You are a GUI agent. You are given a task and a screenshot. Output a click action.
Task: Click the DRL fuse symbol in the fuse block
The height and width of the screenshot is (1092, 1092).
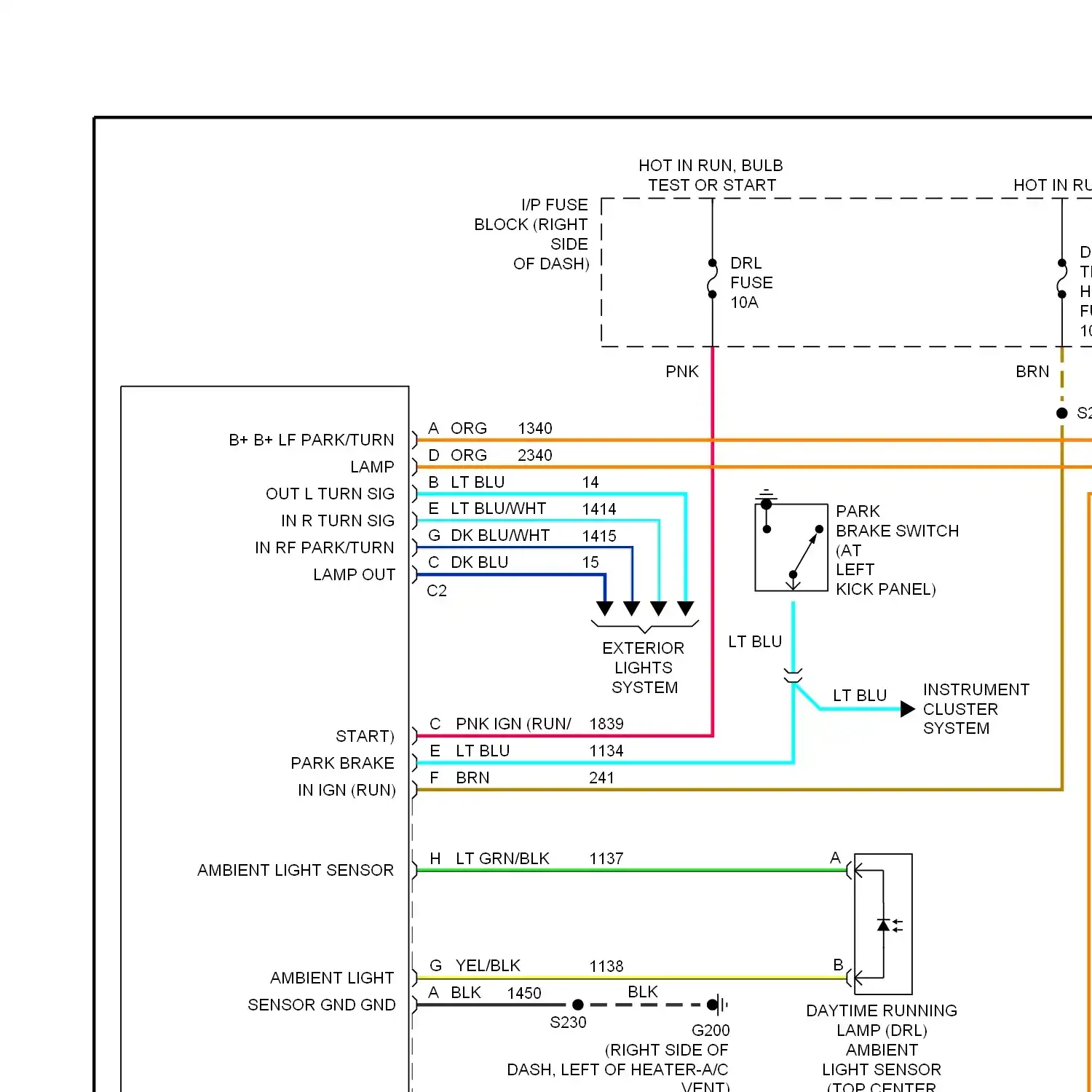[712, 279]
